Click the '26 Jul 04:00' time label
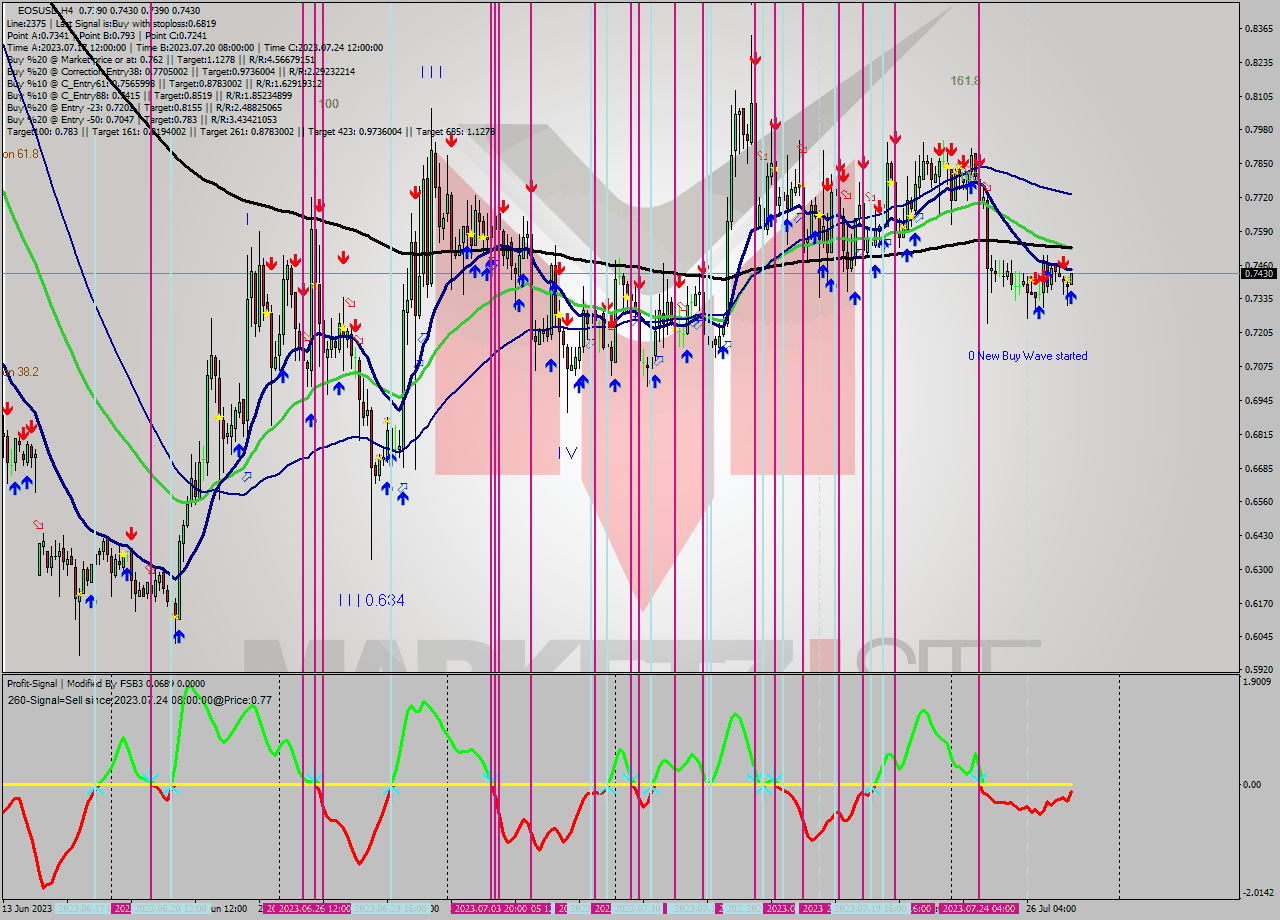The image size is (1280, 920). (1050, 909)
